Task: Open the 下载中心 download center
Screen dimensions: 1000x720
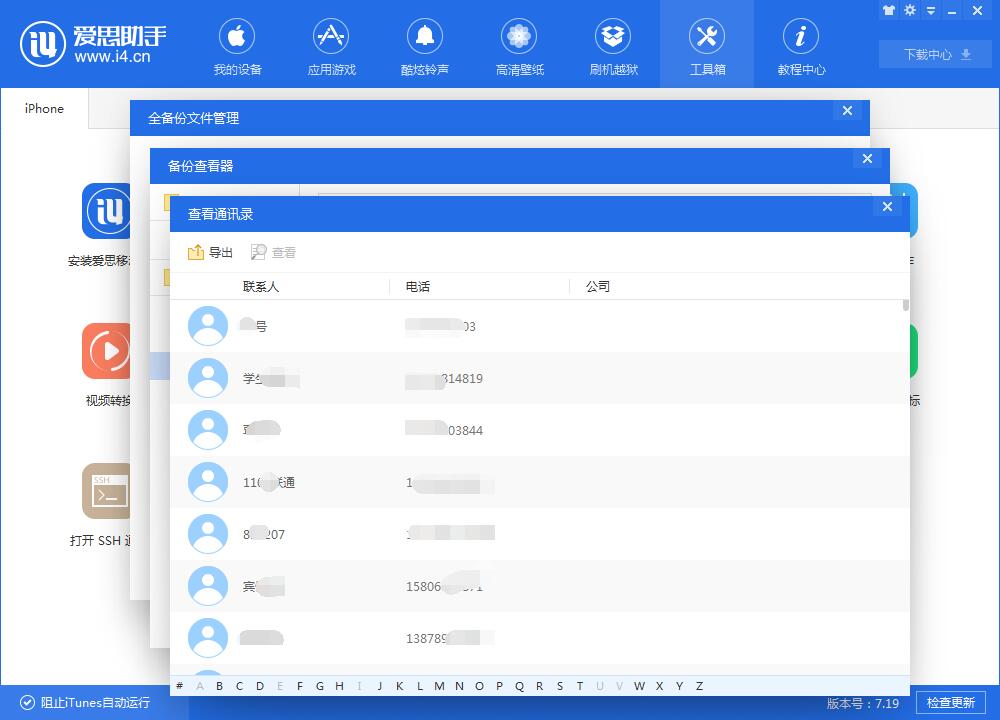Action: (x=936, y=54)
